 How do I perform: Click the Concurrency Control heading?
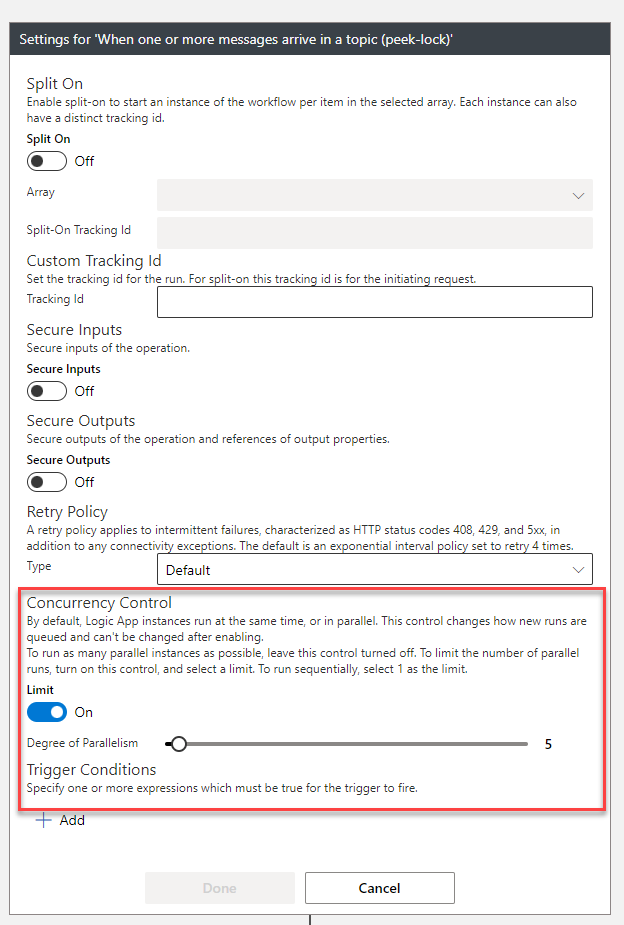tap(99, 603)
